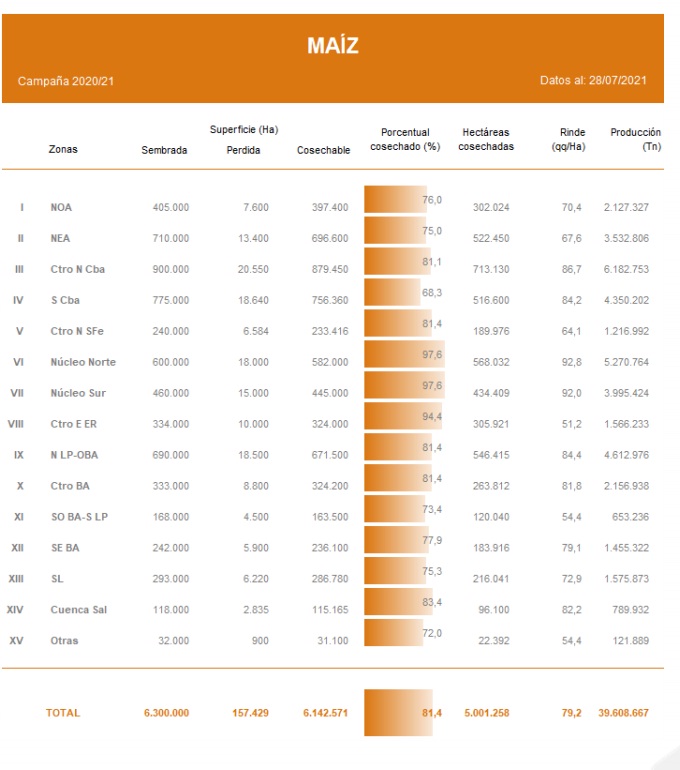The height and width of the screenshot is (770, 680).
Task: Select the Sembrada column header
Action: pyautogui.click(x=164, y=150)
